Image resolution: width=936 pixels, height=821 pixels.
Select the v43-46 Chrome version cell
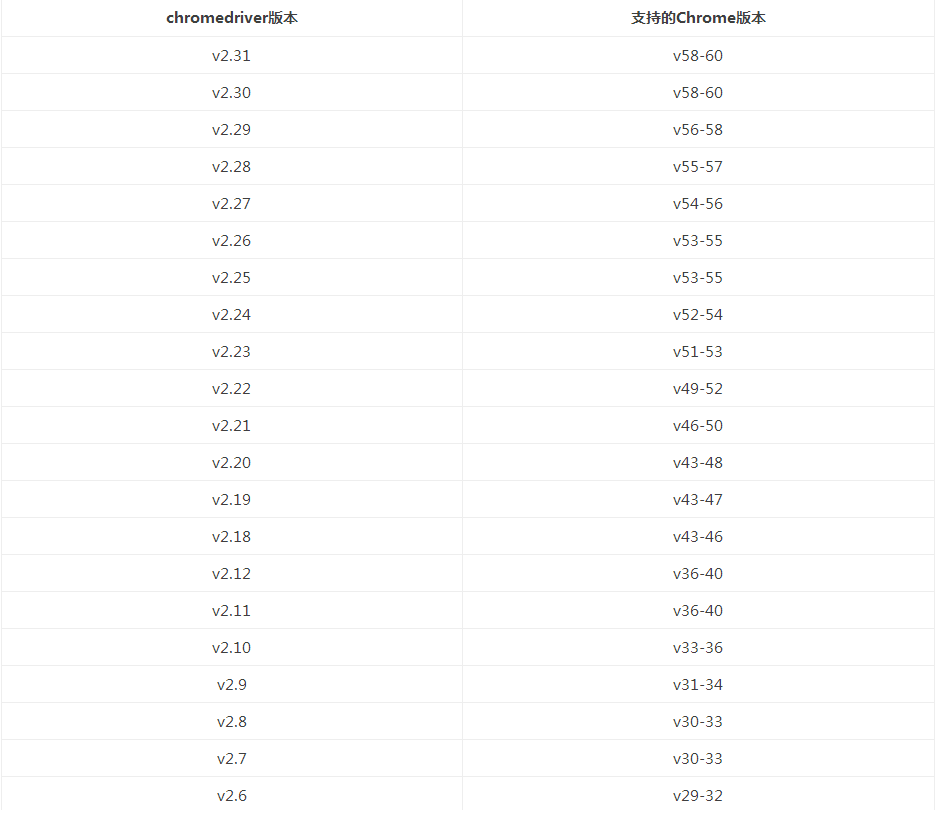pos(697,537)
